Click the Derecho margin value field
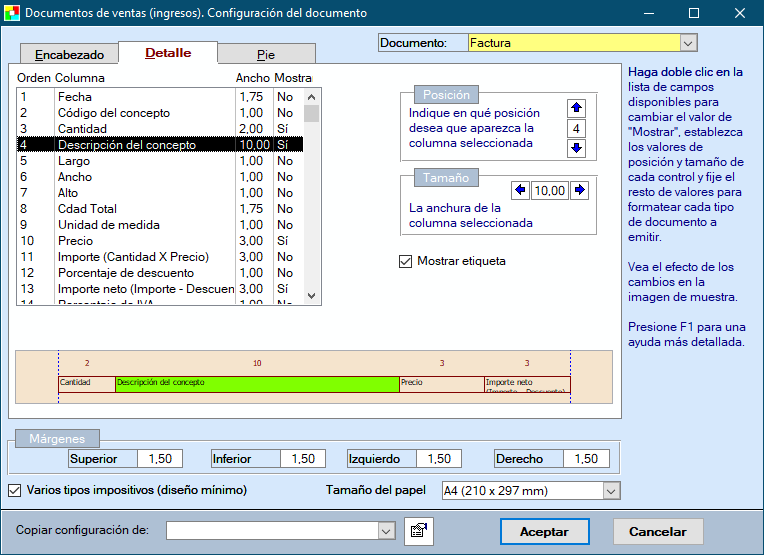 pyautogui.click(x=587, y=459)
